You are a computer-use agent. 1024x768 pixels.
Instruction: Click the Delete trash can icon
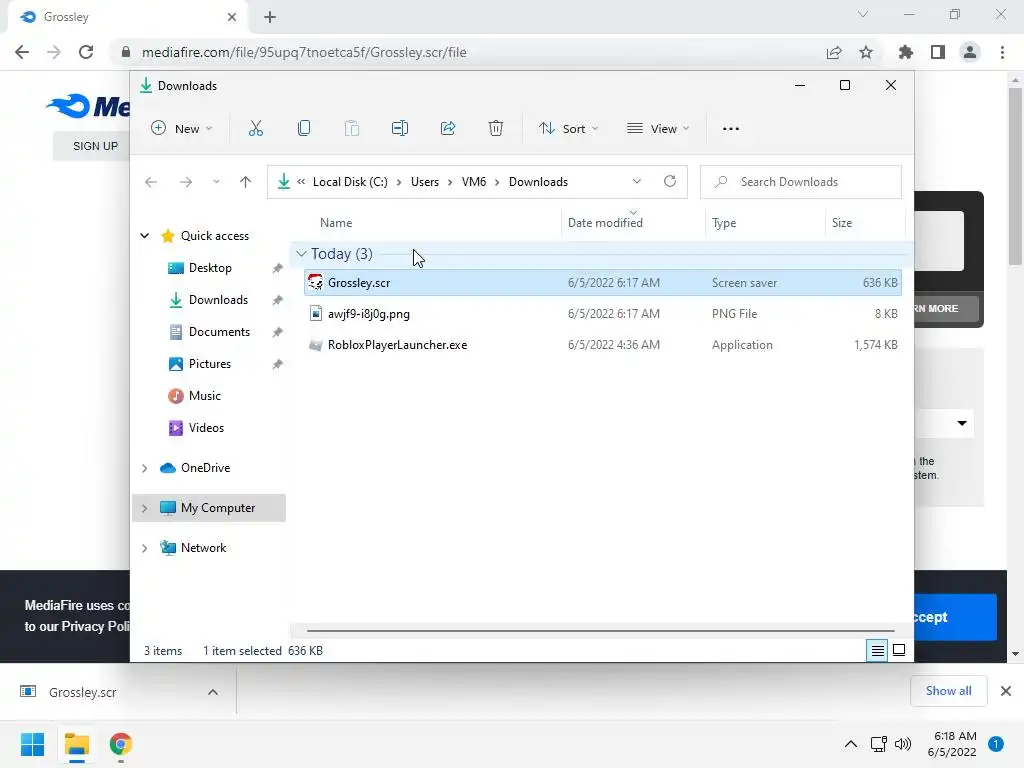tap(496, 129)
